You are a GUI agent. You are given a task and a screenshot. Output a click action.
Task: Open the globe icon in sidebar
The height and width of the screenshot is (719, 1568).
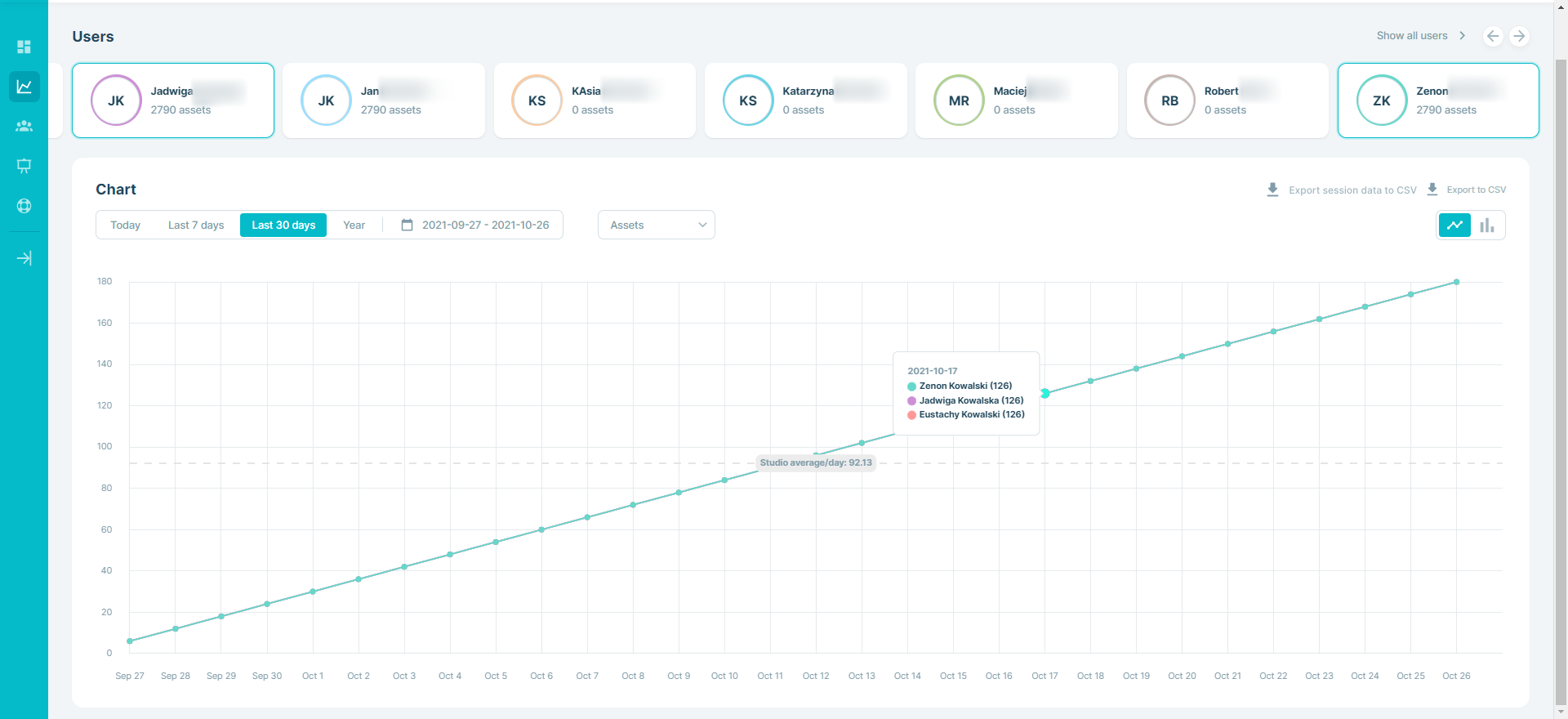pyautogui.click(x=24, y=206)
